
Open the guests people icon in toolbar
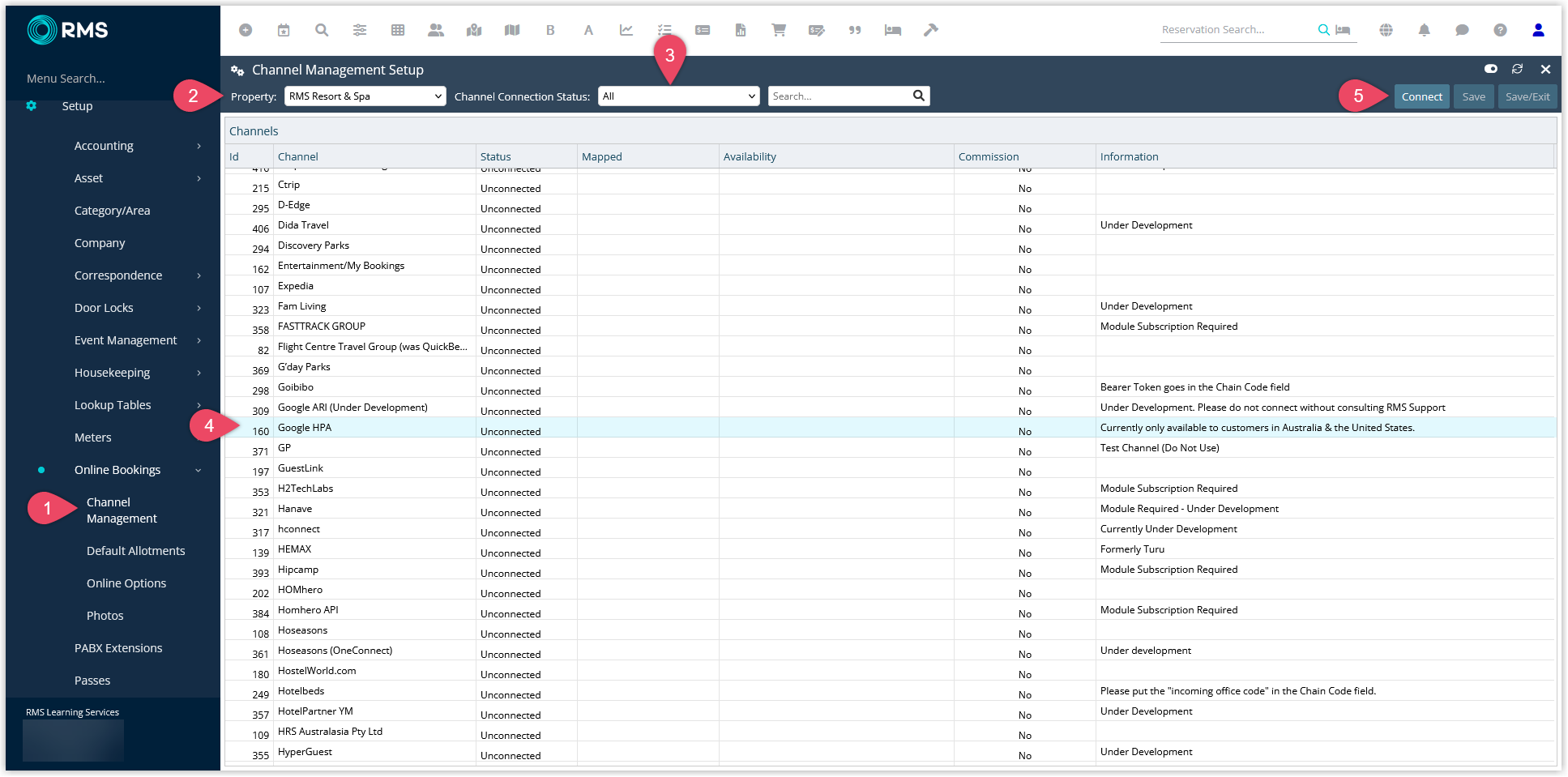436,30
